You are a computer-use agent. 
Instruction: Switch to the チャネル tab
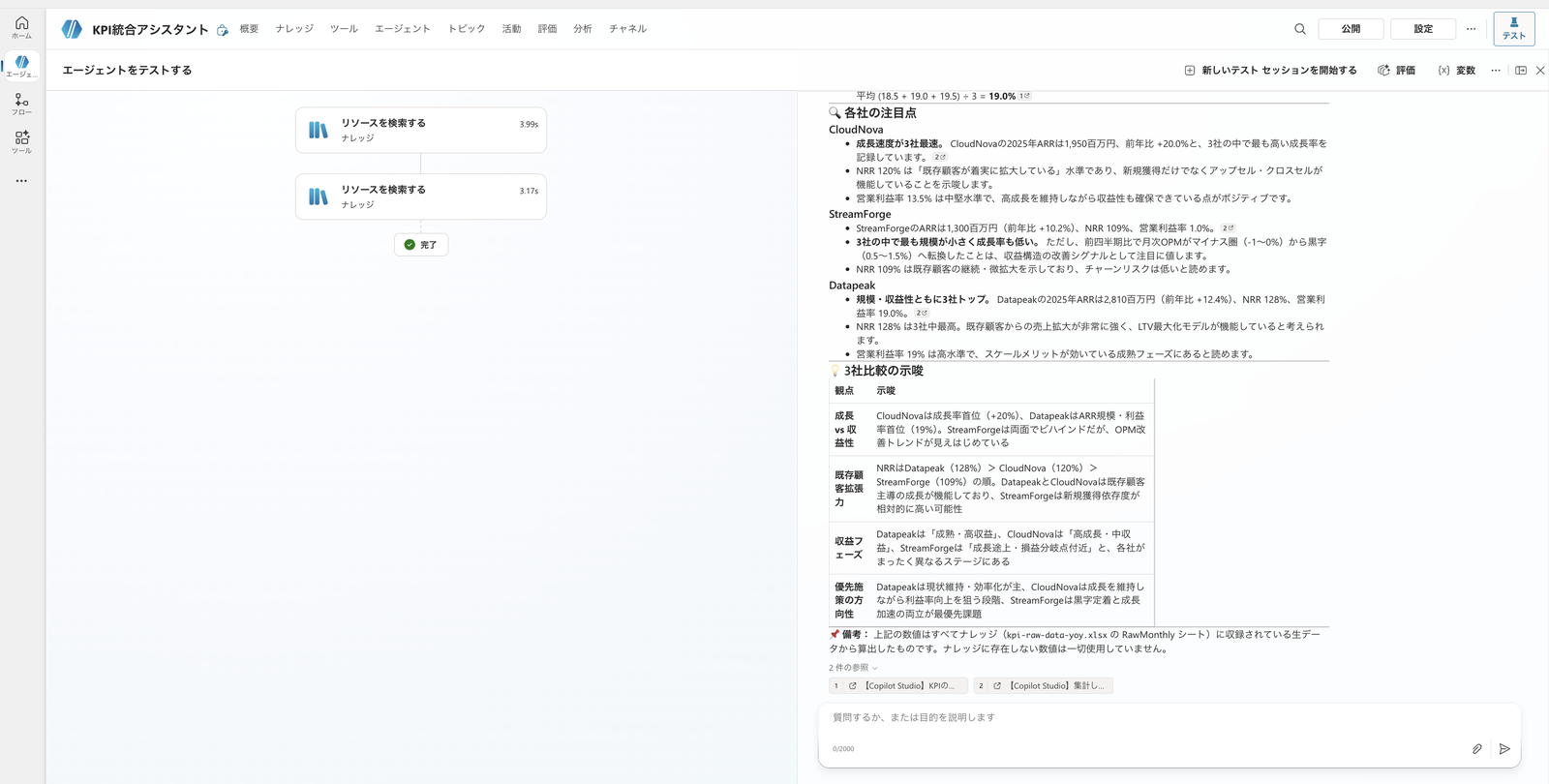[x=627, y=29]
